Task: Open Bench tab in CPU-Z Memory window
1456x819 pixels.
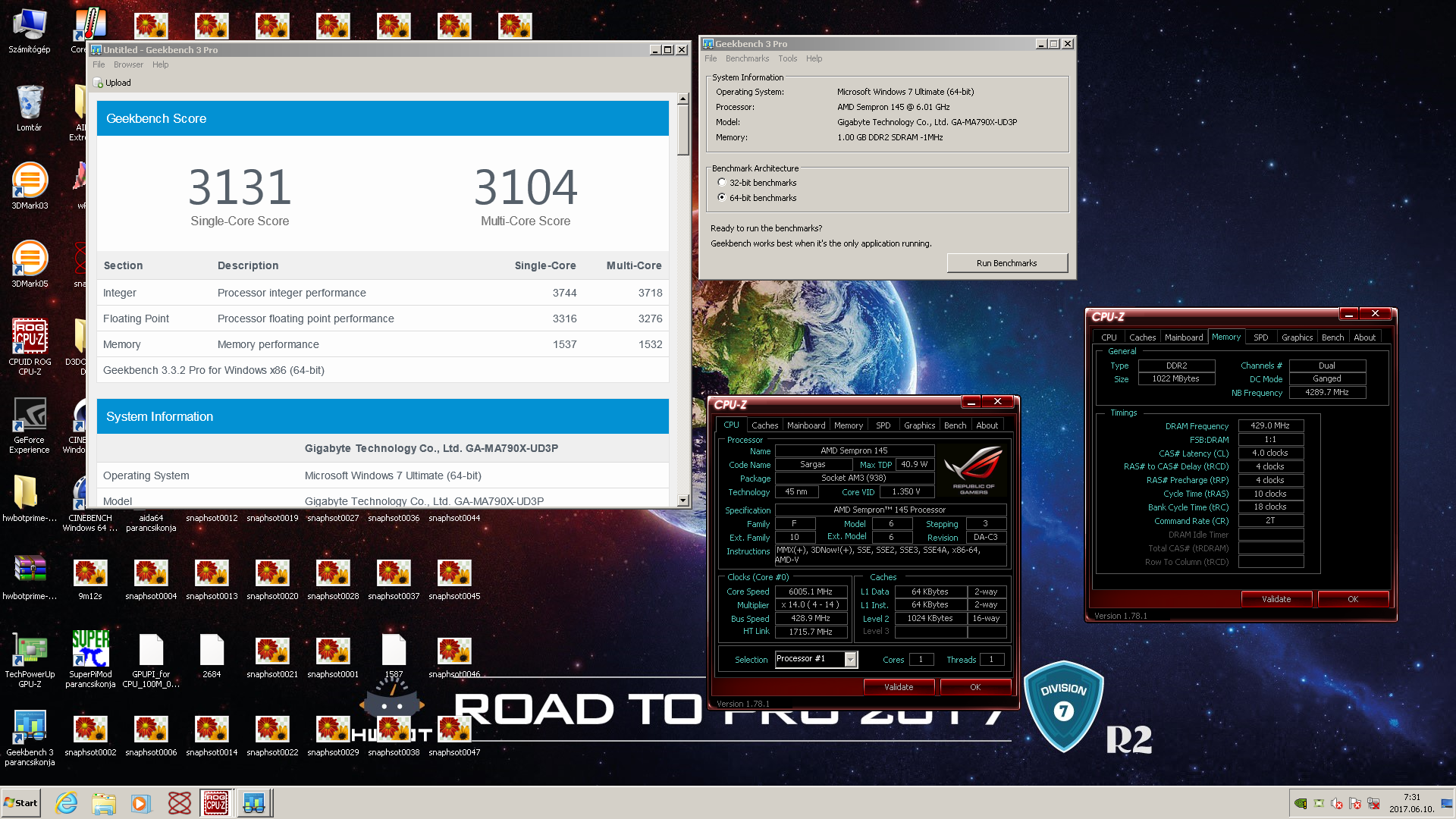Action: pyautogui.click(x=1332, y=337)
